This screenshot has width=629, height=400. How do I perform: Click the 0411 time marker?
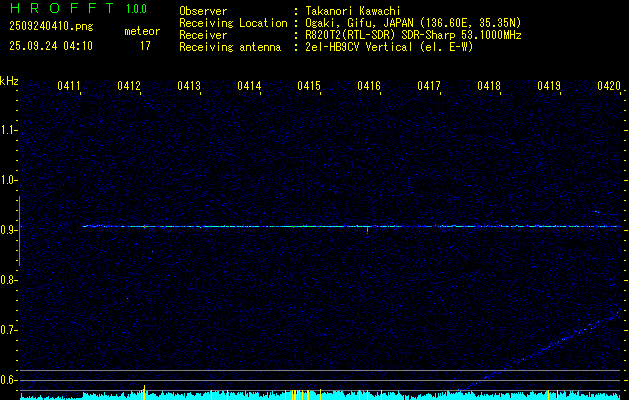[69, 86]
